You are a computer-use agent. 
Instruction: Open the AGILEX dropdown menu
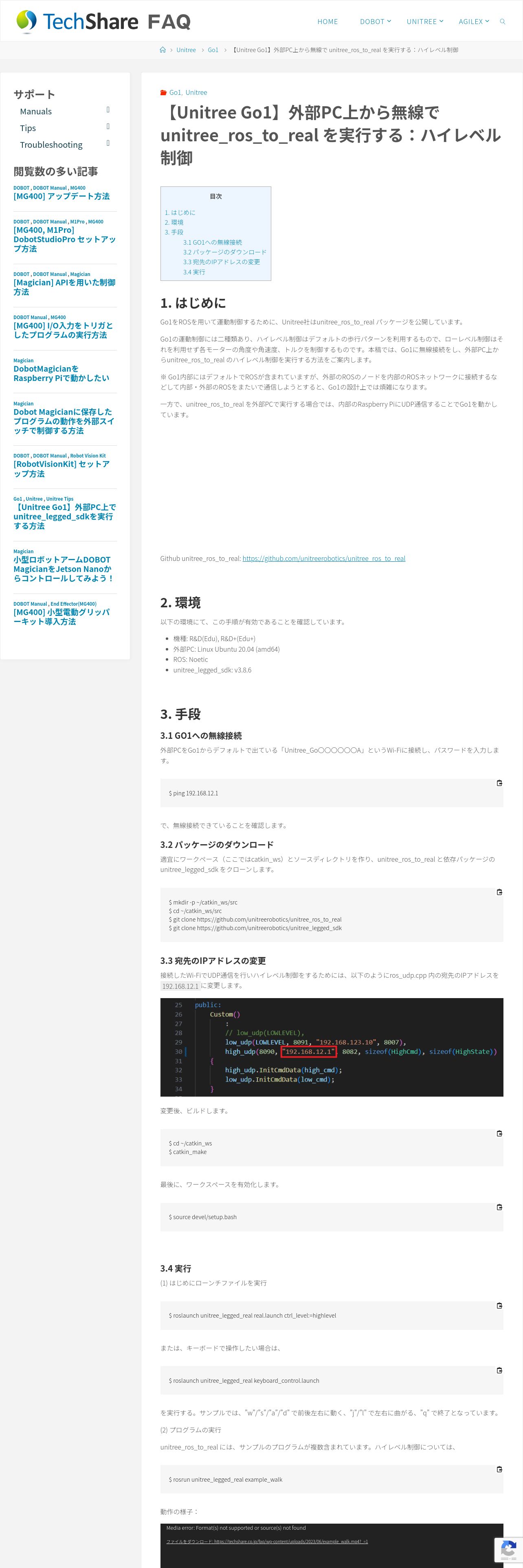pyautogui.click(x=474, y=21)
